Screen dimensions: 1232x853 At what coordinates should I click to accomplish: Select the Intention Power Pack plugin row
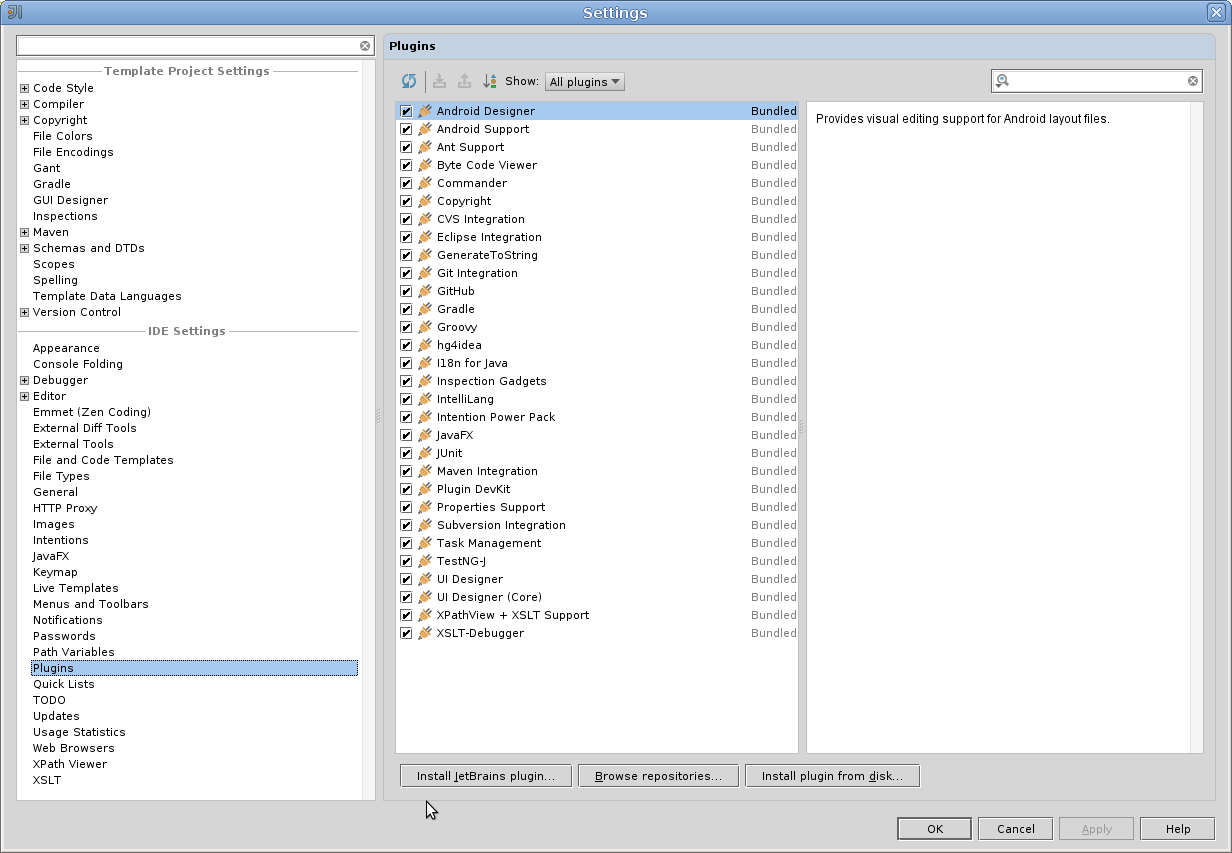pyautogui.click(x=597, y=417)
